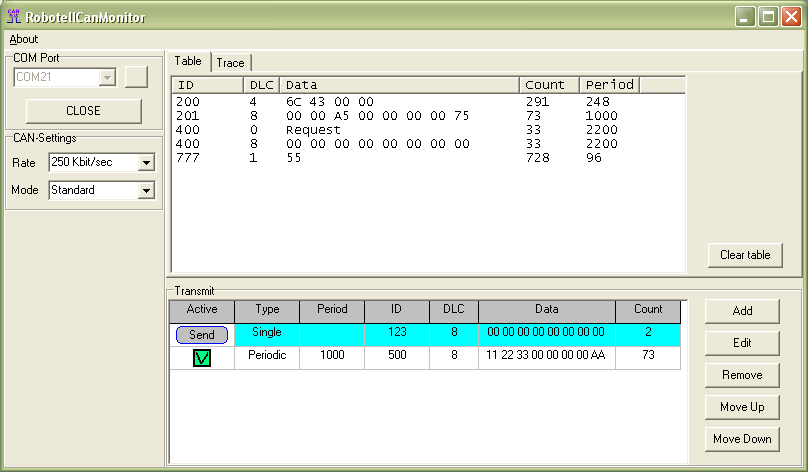The image size is (808, 472).
Task: Select the Periodic transmit row ID 500
Action: 396,357
